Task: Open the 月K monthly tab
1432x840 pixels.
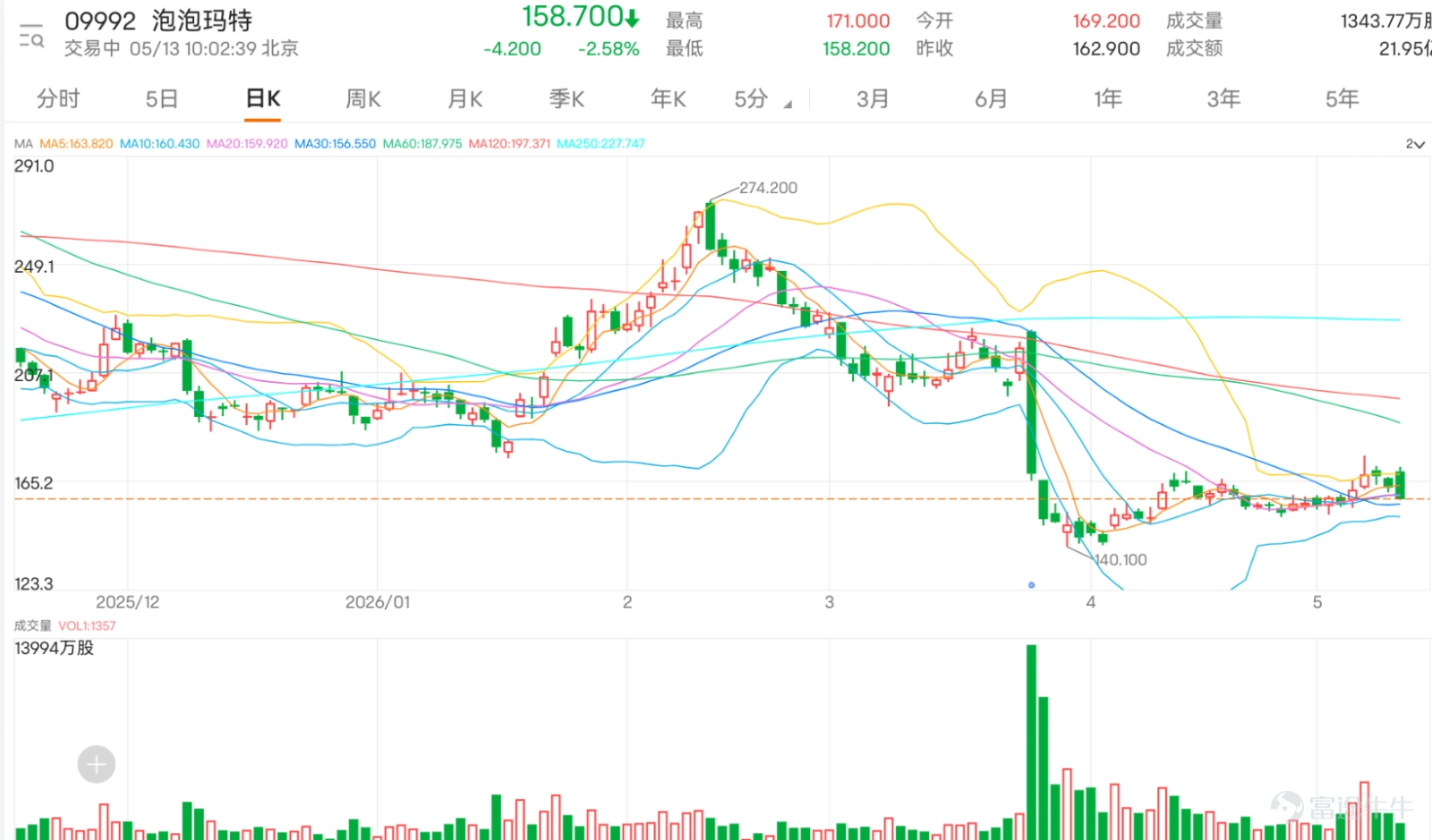Action: pyautogui.click(x=465, y=98)
